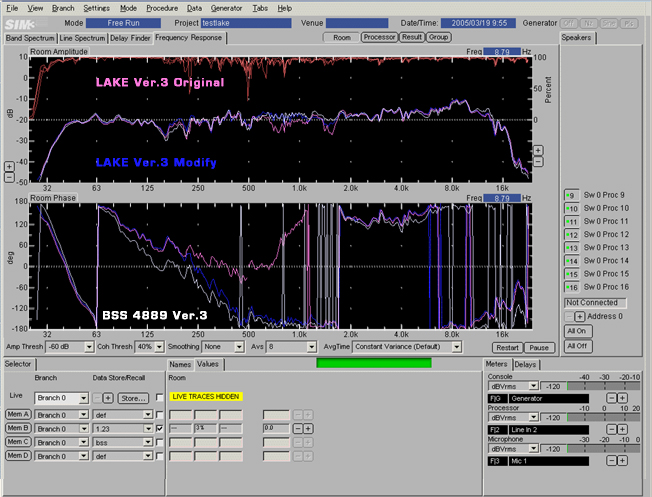Open Avs averages dropdown
The height and width of the screenshot is (497, 652).
click(x=311, y=347)
